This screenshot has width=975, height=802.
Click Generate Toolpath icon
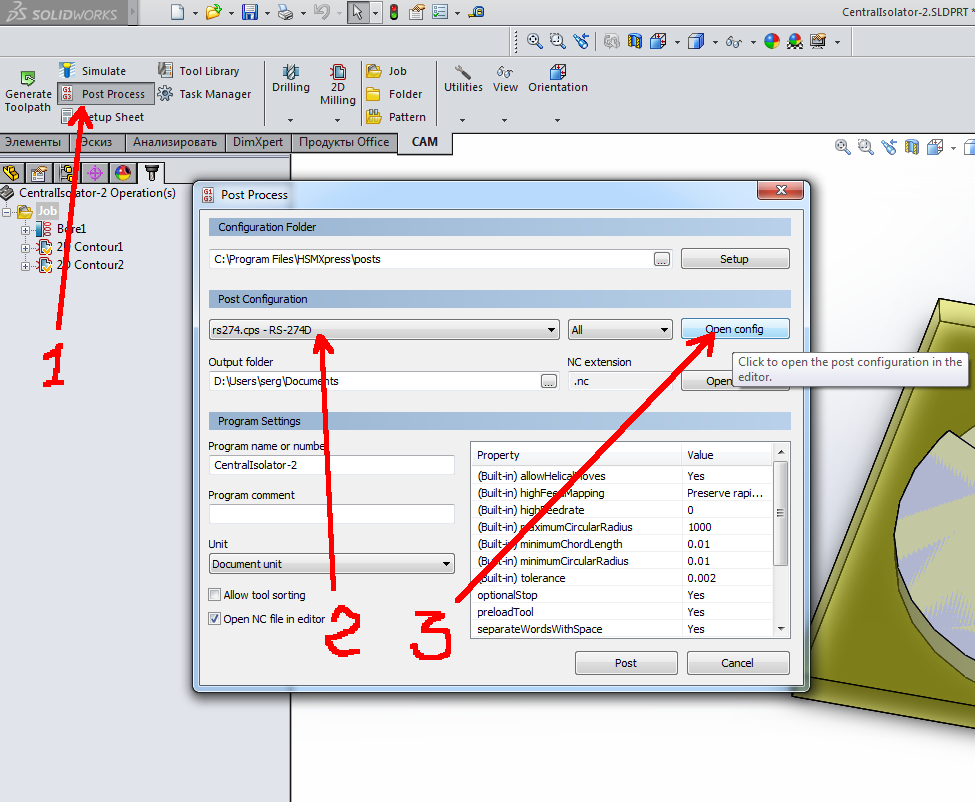27,92
